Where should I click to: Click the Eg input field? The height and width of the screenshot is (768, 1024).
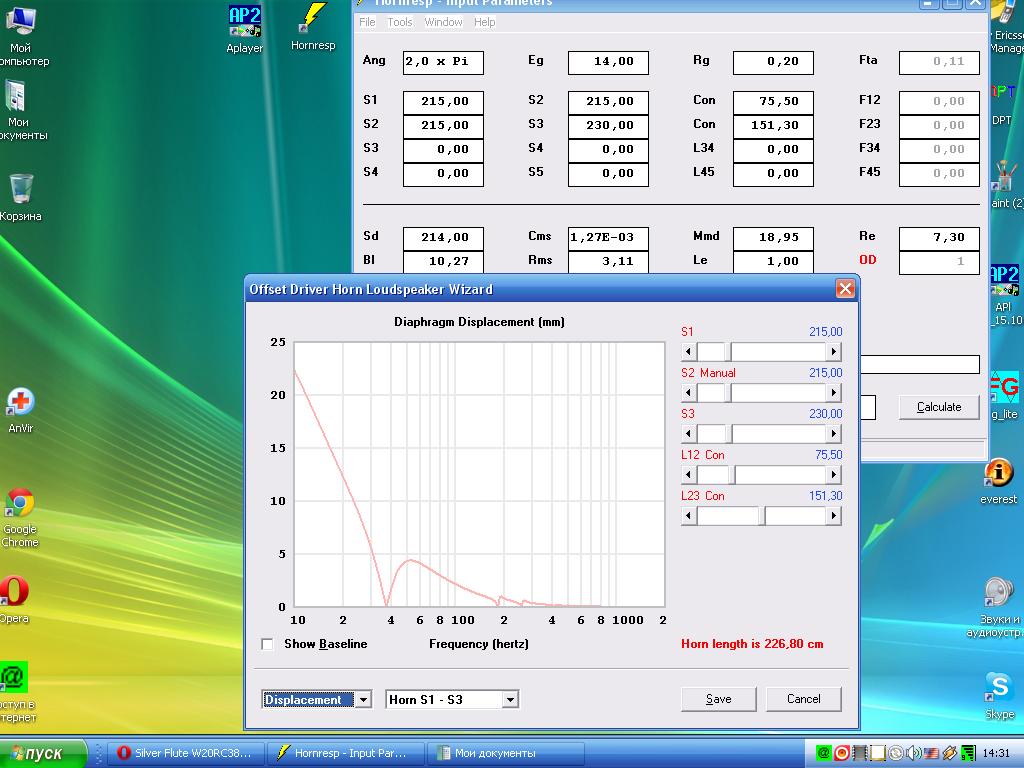point(608,62)
